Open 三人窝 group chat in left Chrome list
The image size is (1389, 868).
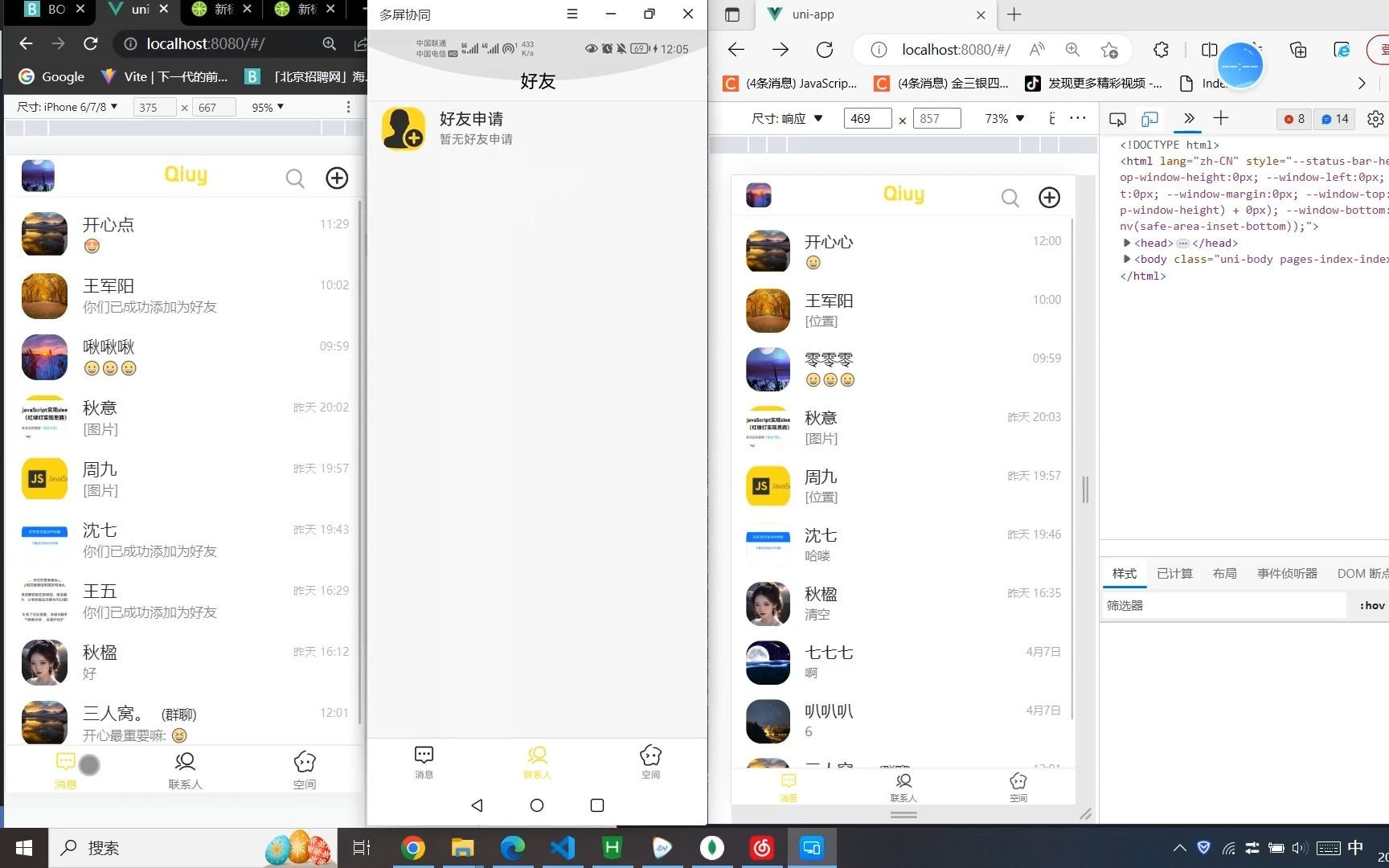(185, 721)
